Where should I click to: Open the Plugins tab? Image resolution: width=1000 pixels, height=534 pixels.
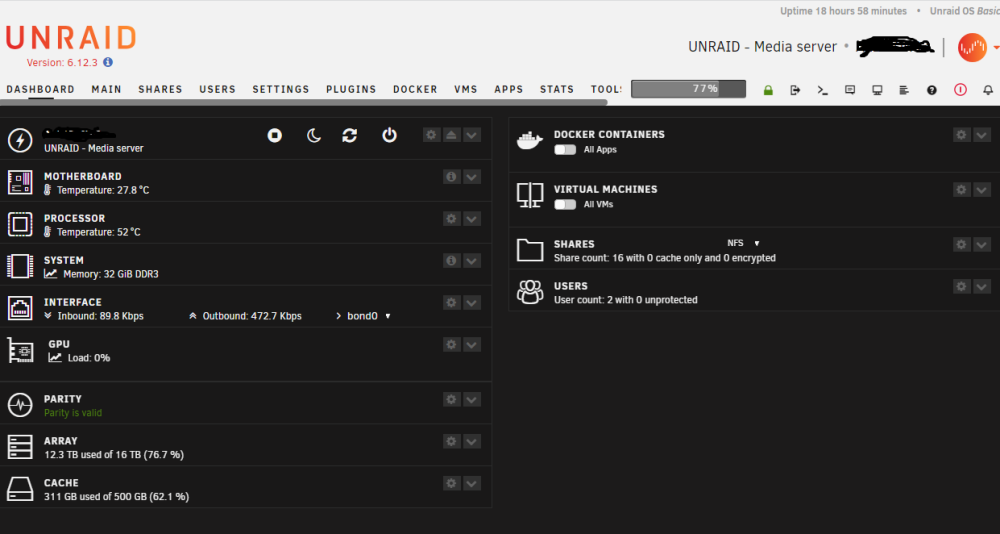[351, 89]
